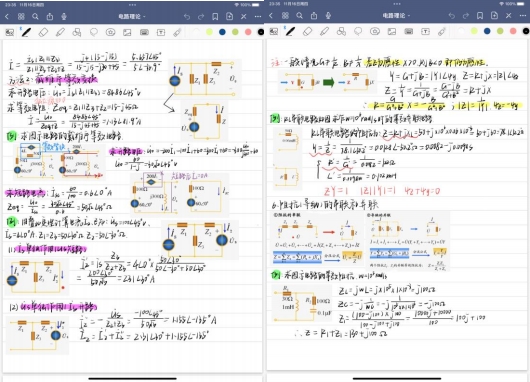Select the pen tool in left window
This screenshot has width=530, height=382.
(26, 32)
